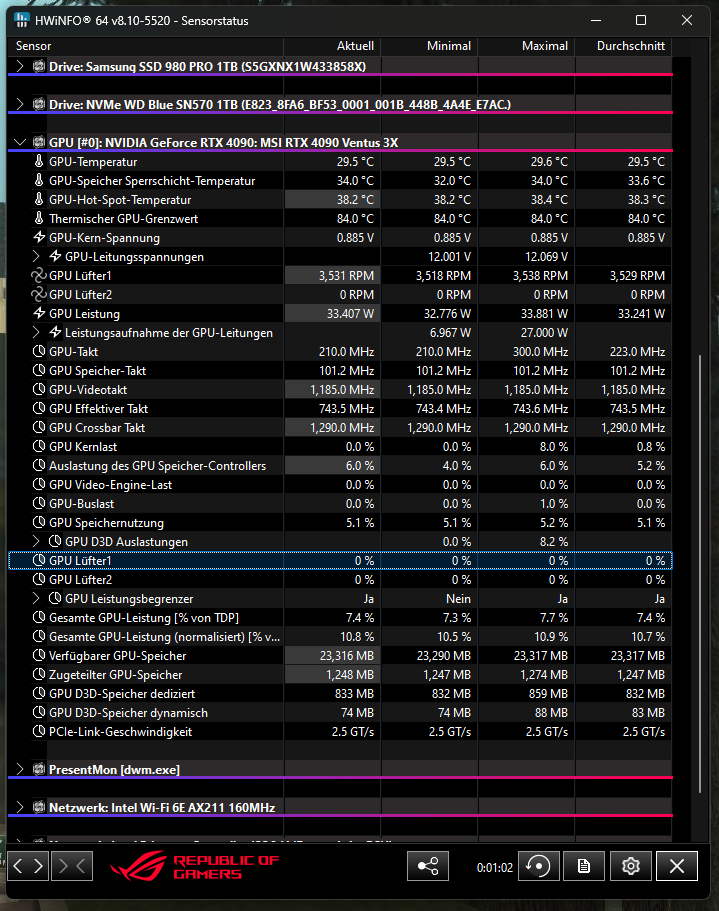Select Gesamte GPU-Leistung [% von TDP] row

[x=340, y=618]
